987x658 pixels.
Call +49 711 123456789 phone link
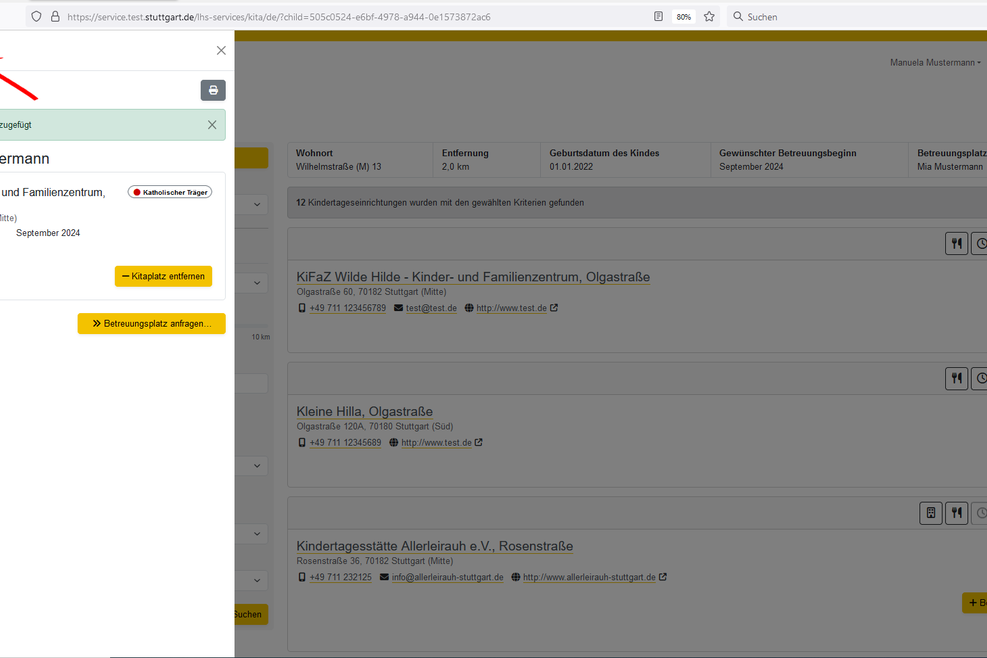[347, 308]
